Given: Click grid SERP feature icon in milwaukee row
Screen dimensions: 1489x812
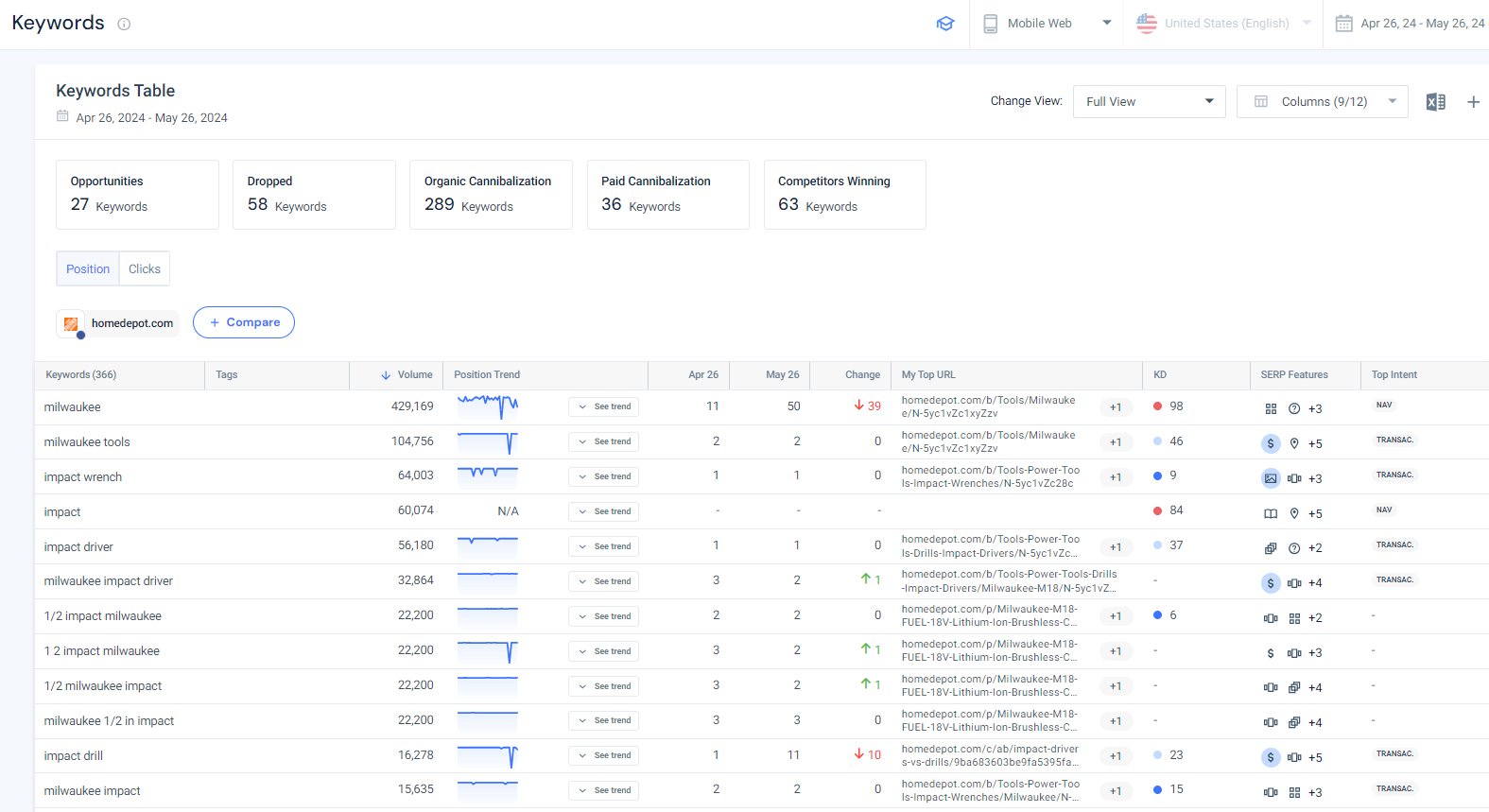Looking at the screenshot, I should click(x=1271, y=408).
